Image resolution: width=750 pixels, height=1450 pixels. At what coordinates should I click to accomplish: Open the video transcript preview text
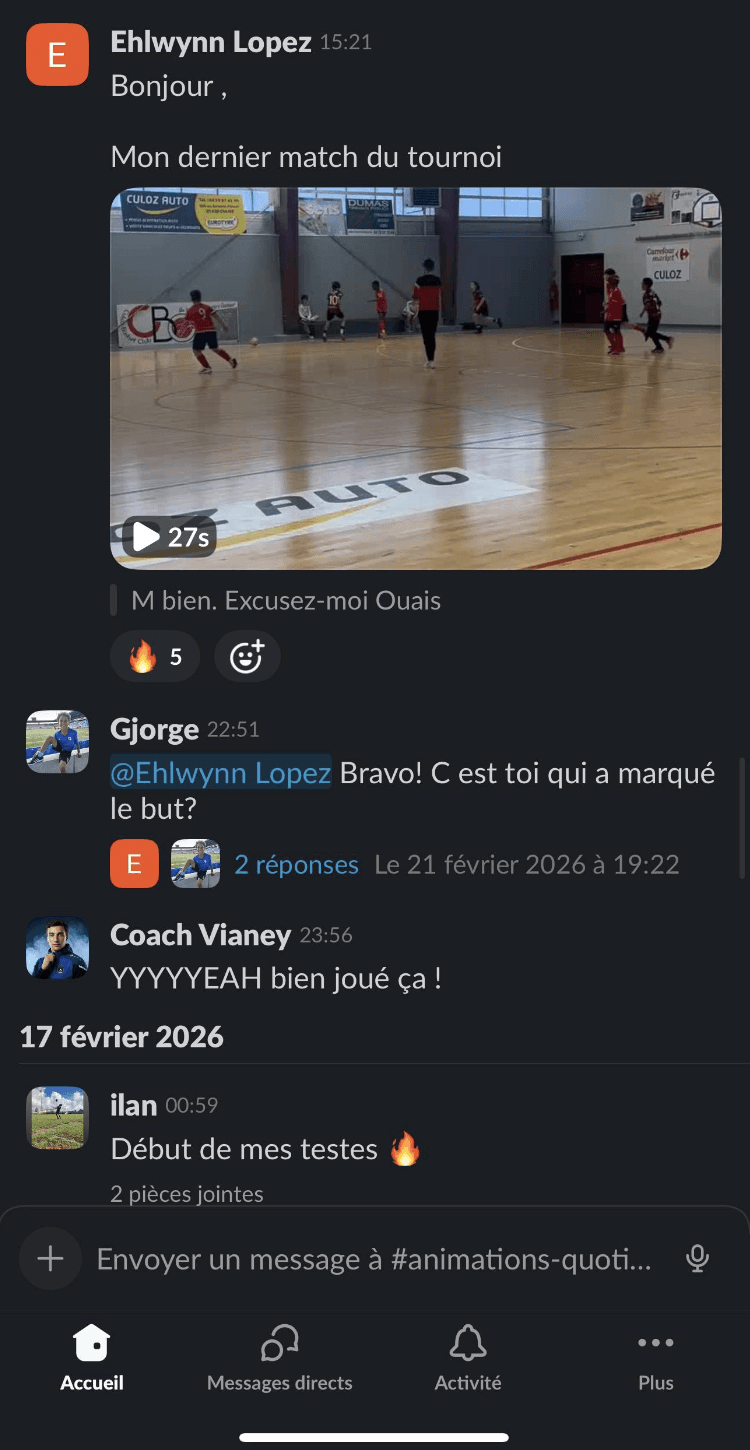286,601
